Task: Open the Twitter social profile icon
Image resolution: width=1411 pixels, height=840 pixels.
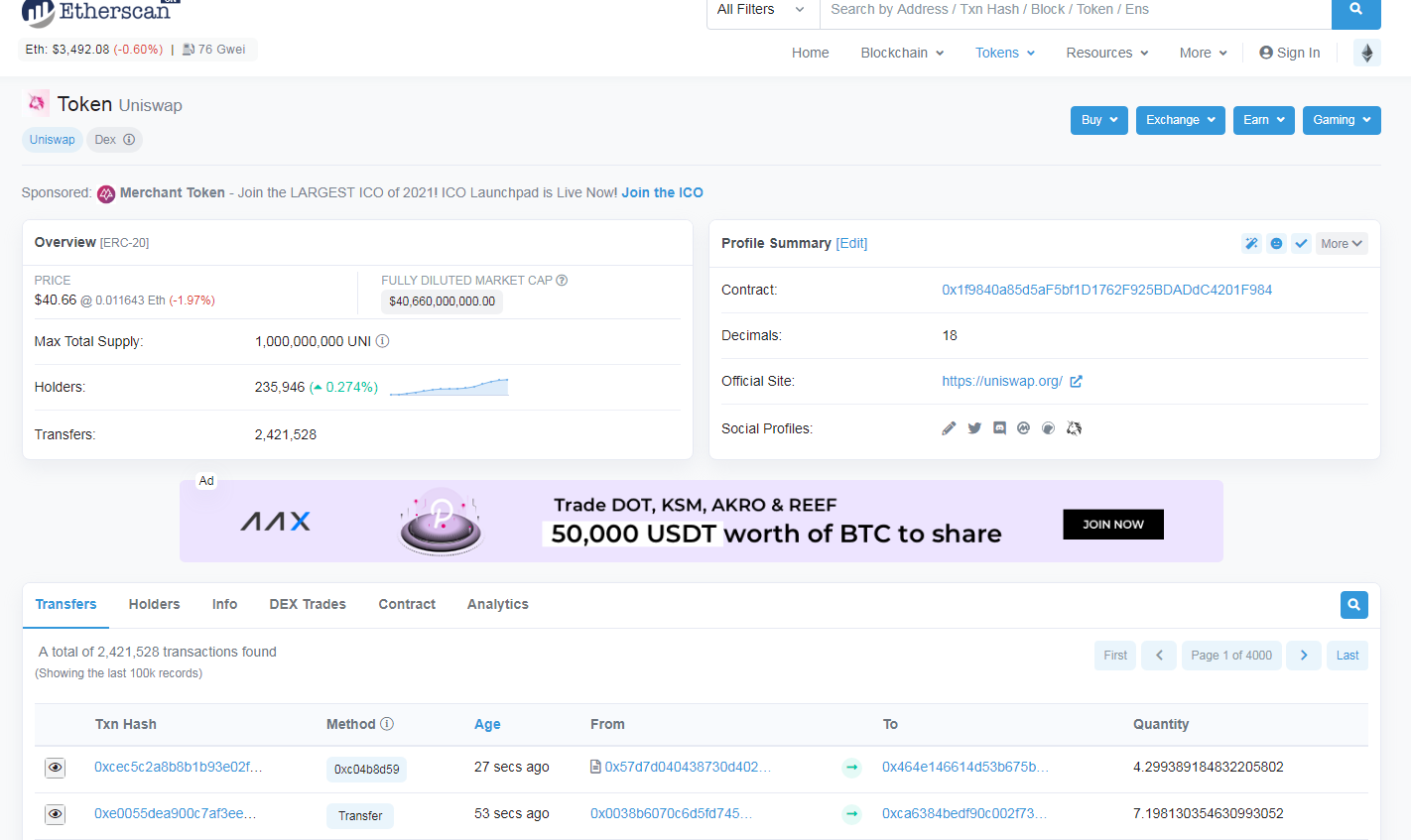Action: point(974,428)
